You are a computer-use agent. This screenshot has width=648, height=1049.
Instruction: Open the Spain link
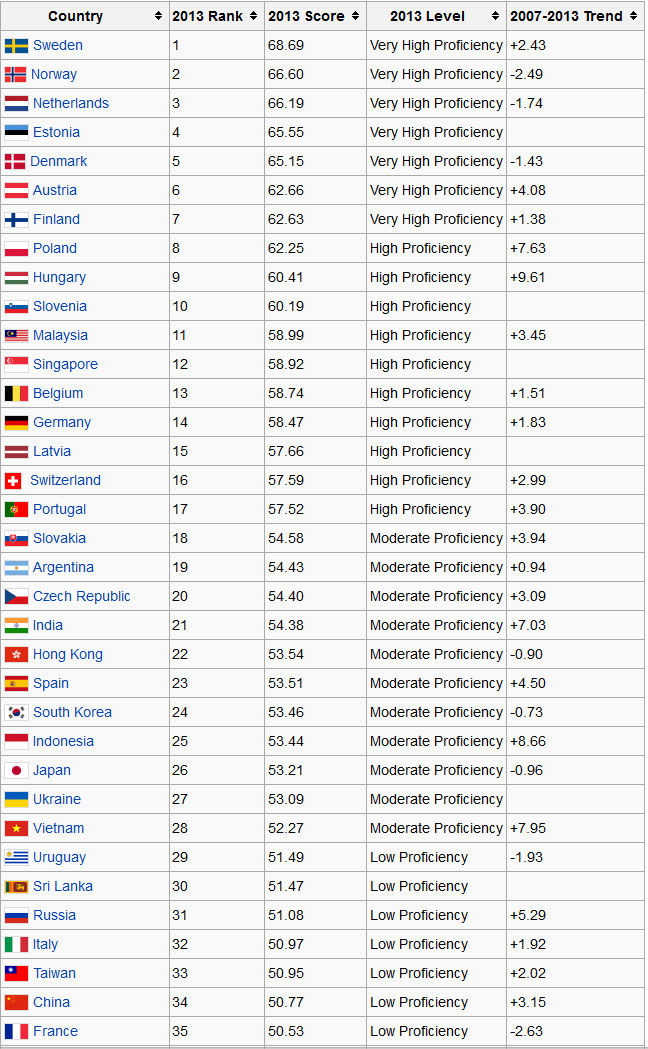(x=51, y=684)
